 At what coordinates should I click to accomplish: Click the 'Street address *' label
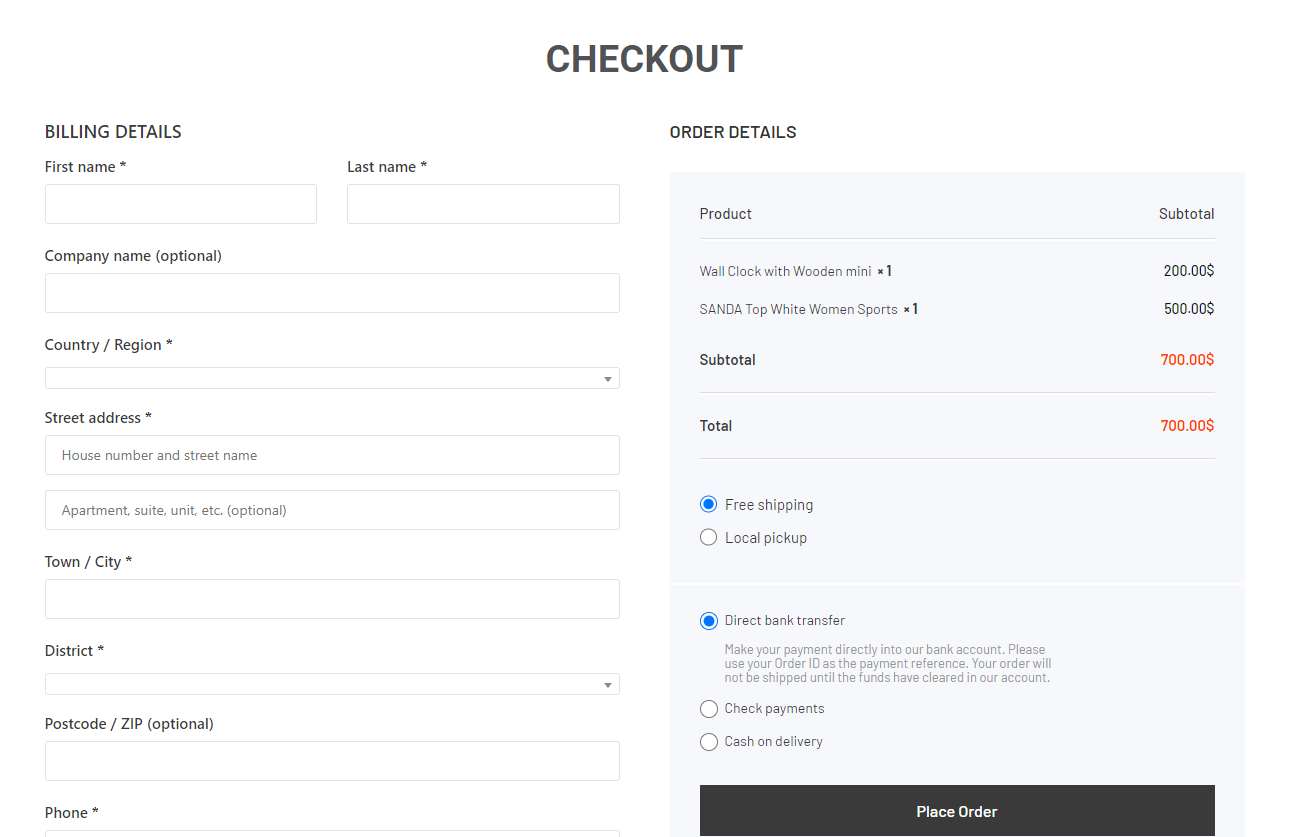click(98, 418)
